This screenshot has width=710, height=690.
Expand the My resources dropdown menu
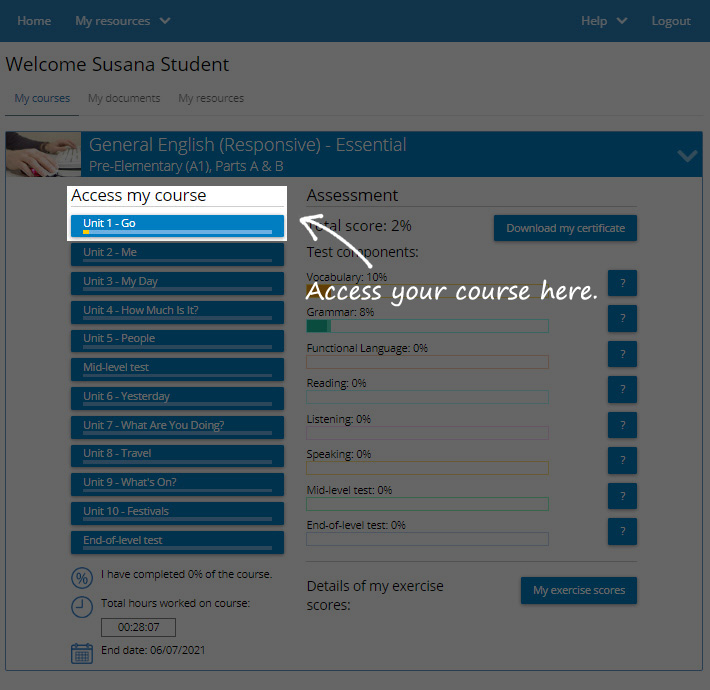click(x=122, y=21)
